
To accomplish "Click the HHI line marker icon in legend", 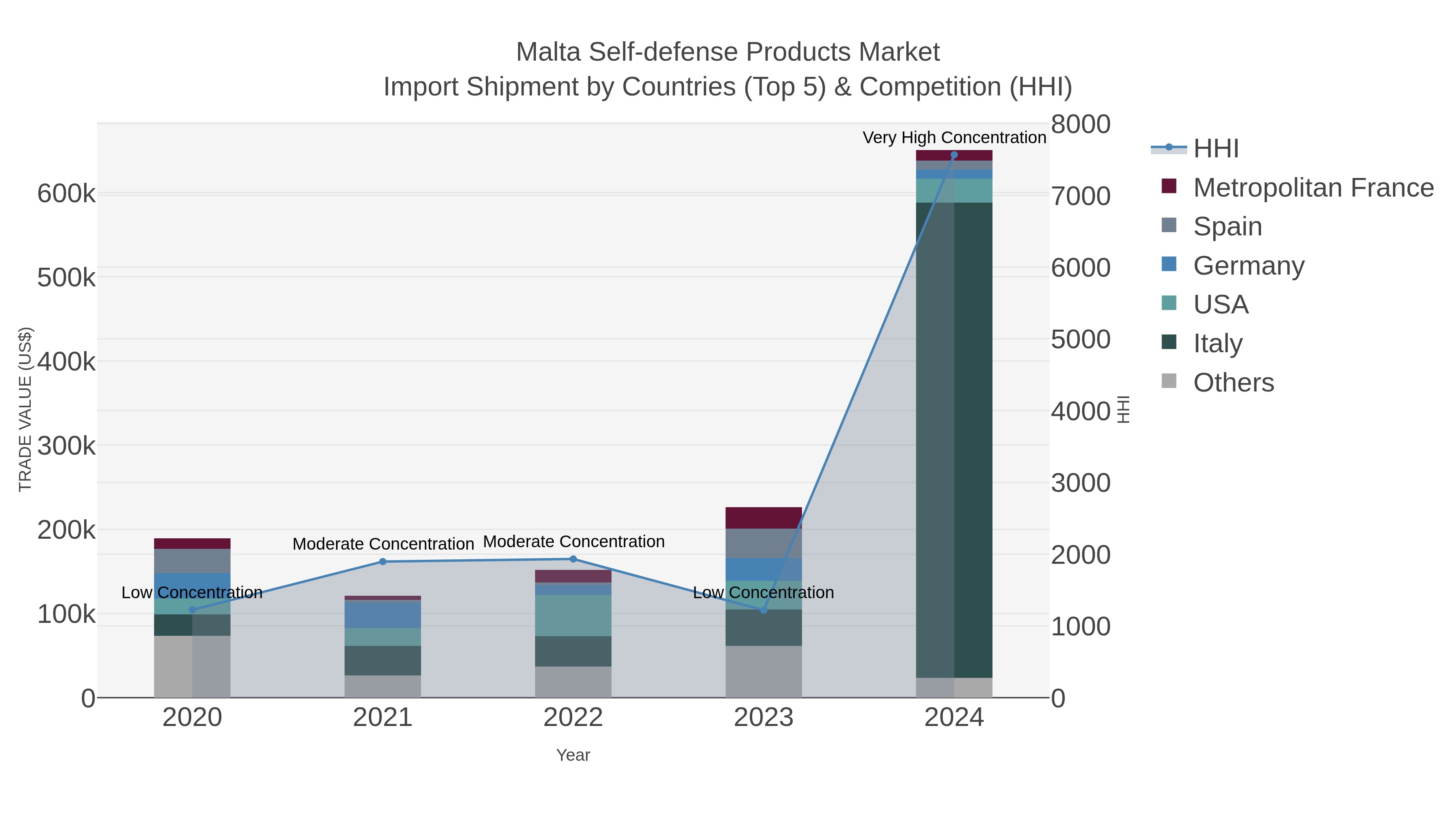I will (x=1169, y=148).
